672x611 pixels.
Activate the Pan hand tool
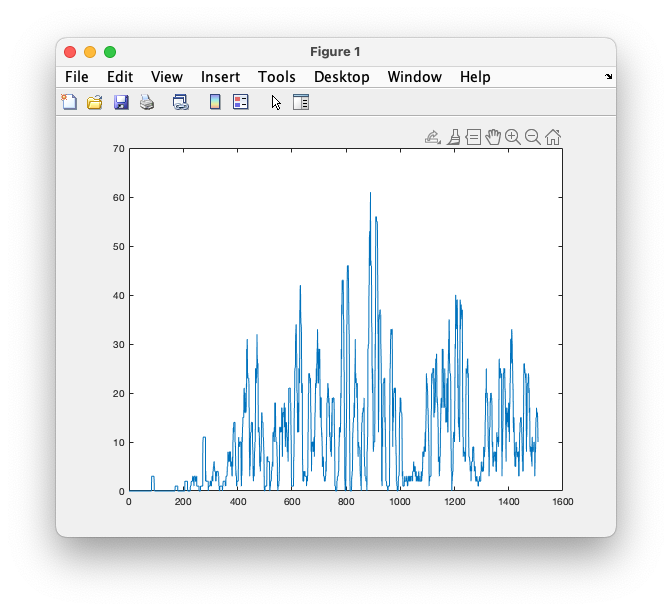tap(493, 137)
